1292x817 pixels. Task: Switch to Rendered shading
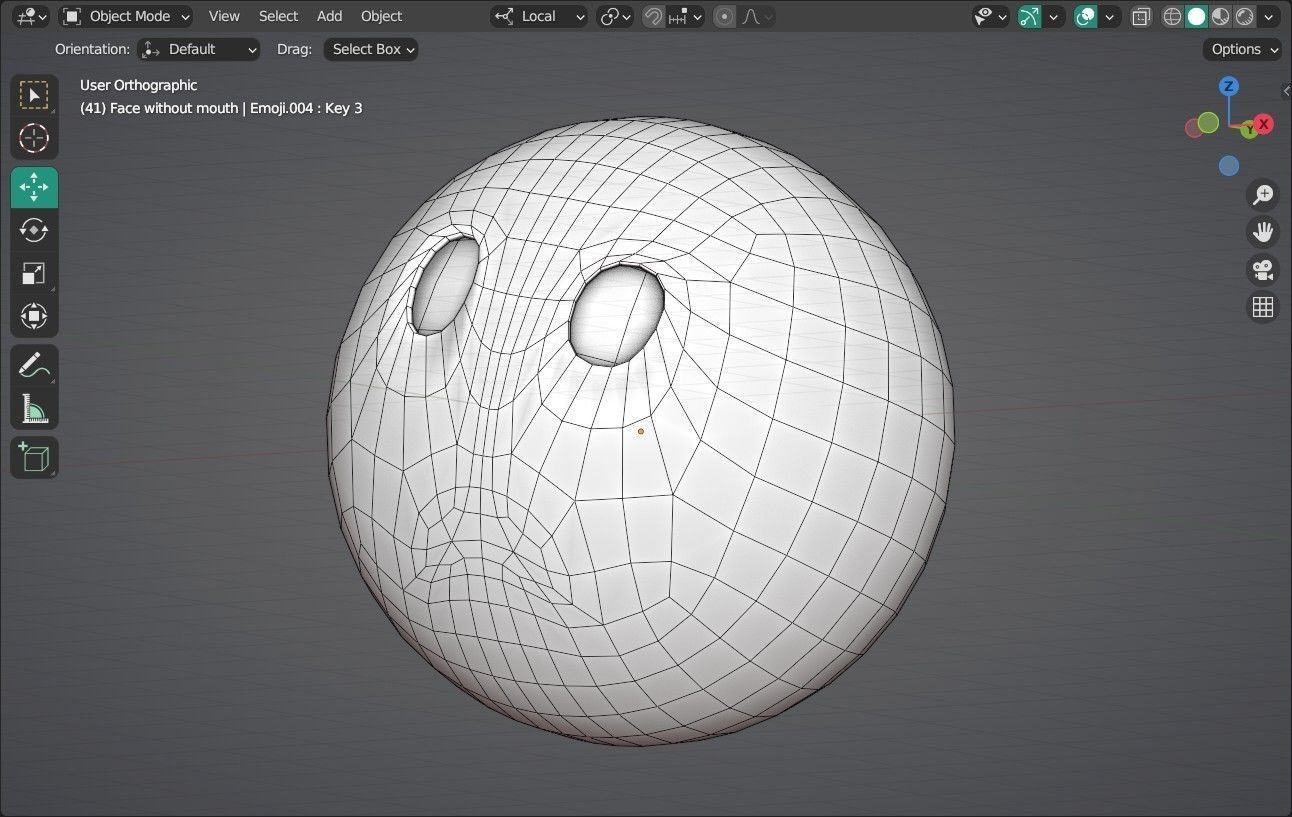pyautogui.click(x=1245, y=16)
